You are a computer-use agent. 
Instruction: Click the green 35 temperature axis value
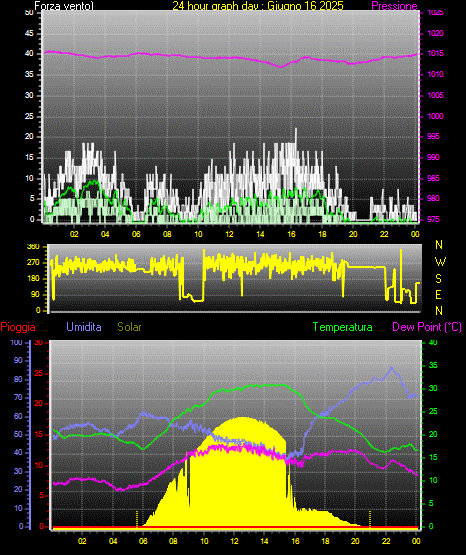433,365
